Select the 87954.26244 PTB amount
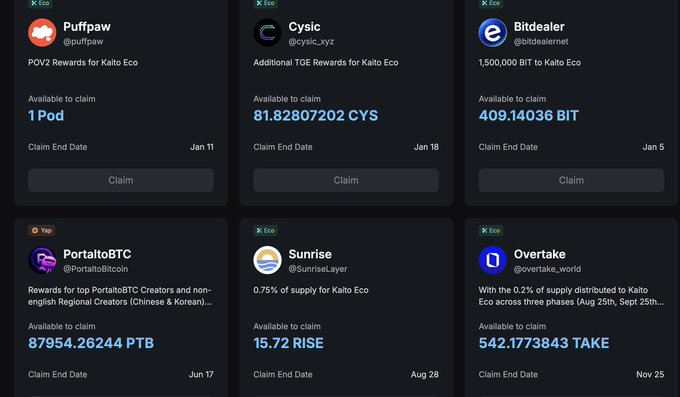The image size is (680, 397). (x=91, y=343)
